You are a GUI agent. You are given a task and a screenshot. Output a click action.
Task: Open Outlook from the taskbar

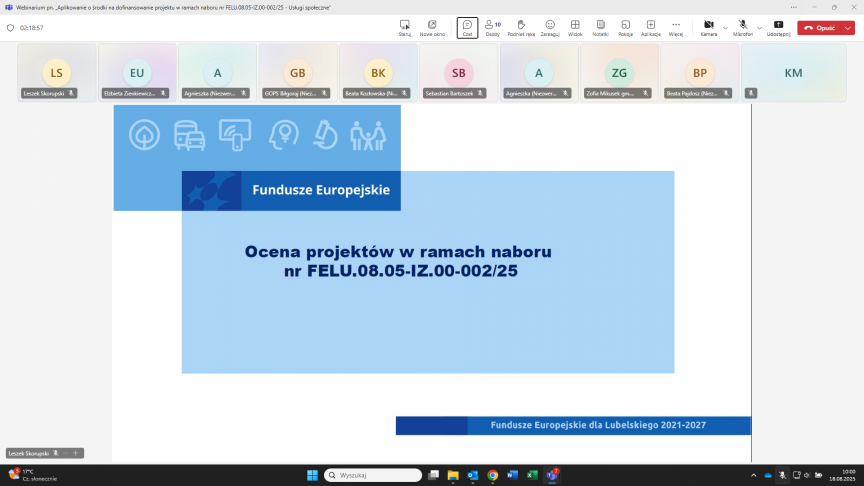tap(473, 475)
